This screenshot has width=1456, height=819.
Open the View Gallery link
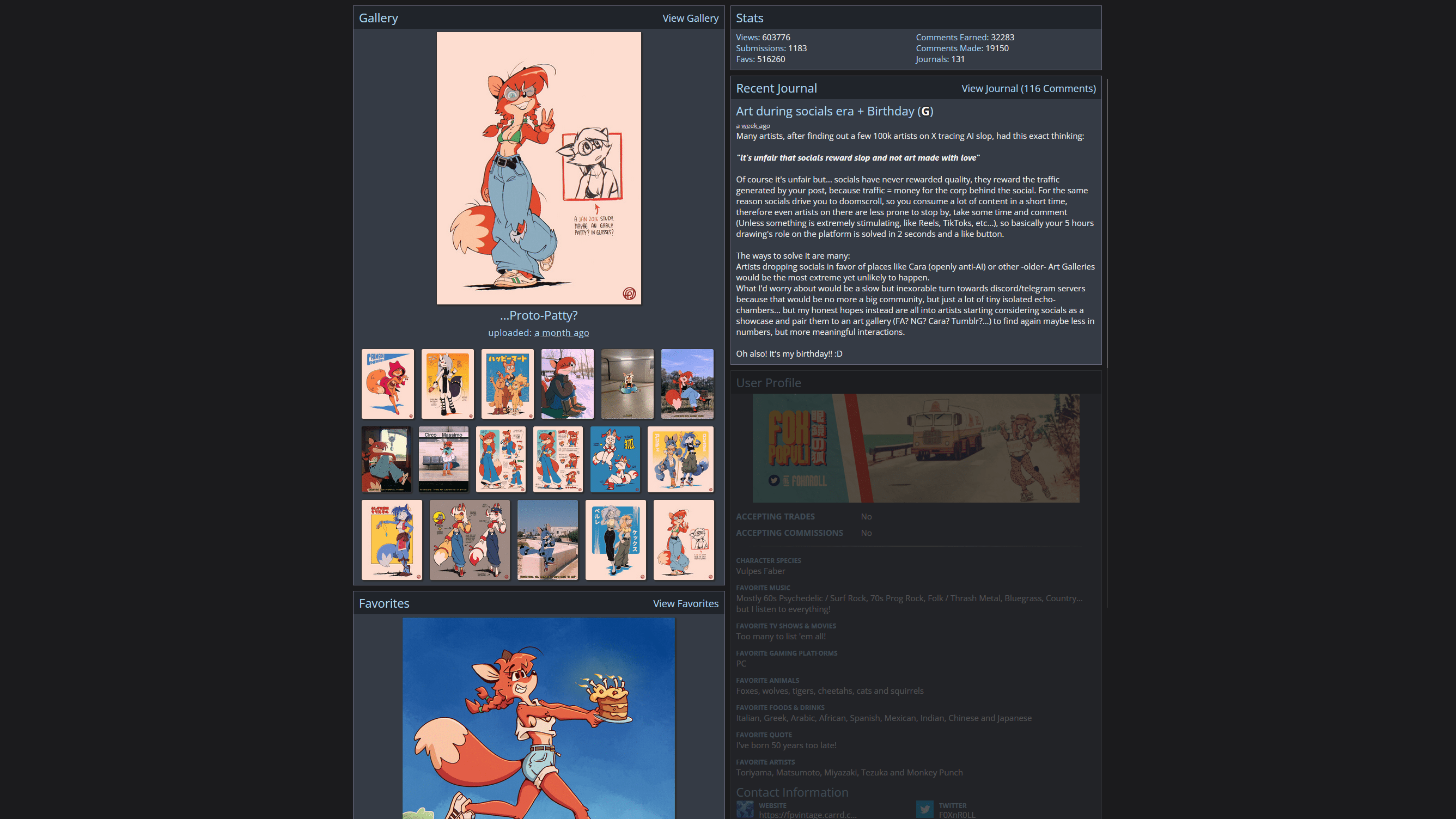coord(690,18)
